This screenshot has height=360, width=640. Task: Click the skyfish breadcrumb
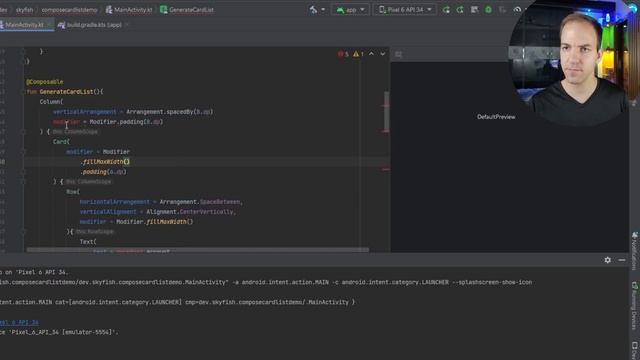[24, 10]
